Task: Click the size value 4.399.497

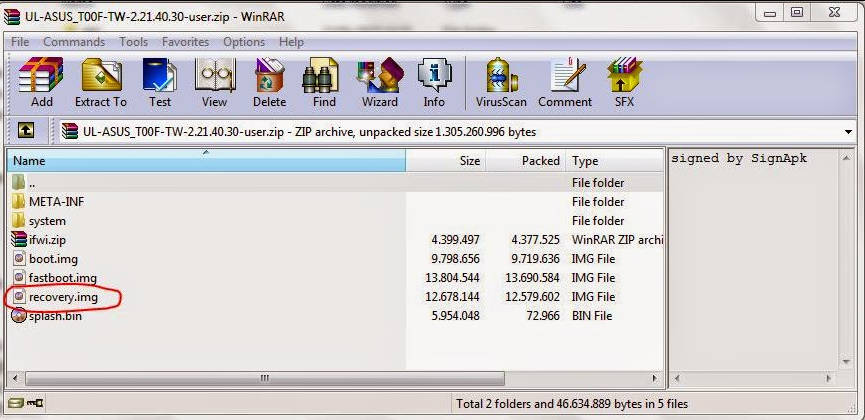Action: 456,240
